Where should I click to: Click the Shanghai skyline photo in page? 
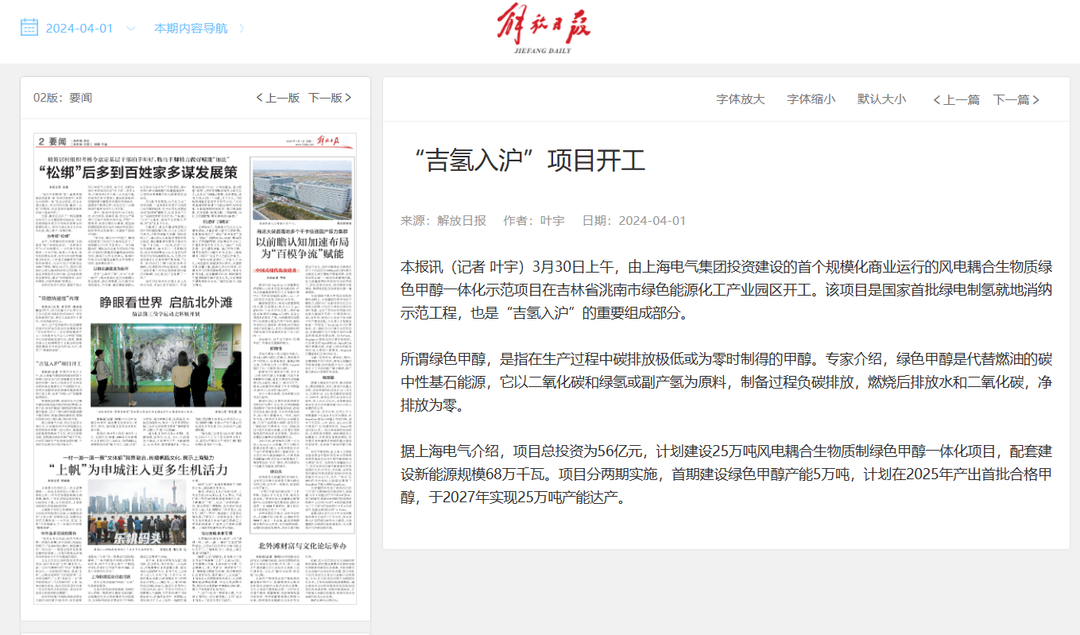click(x=137, y=513)
